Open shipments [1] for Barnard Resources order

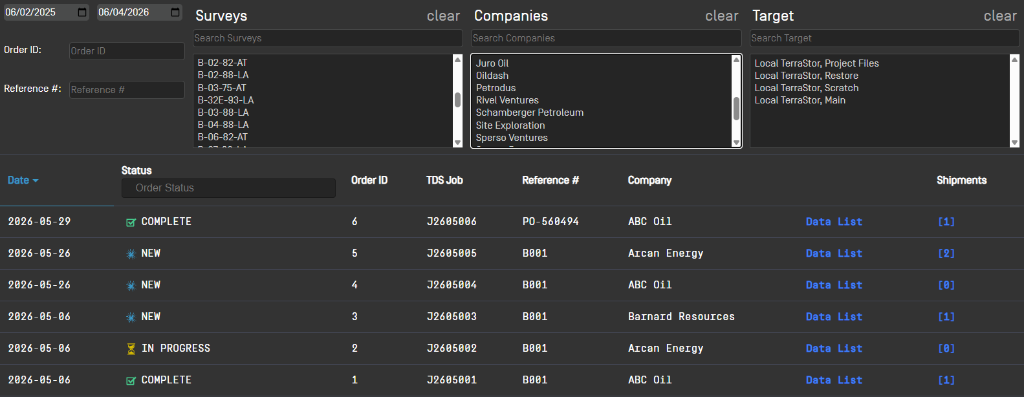tap(946, 317)
